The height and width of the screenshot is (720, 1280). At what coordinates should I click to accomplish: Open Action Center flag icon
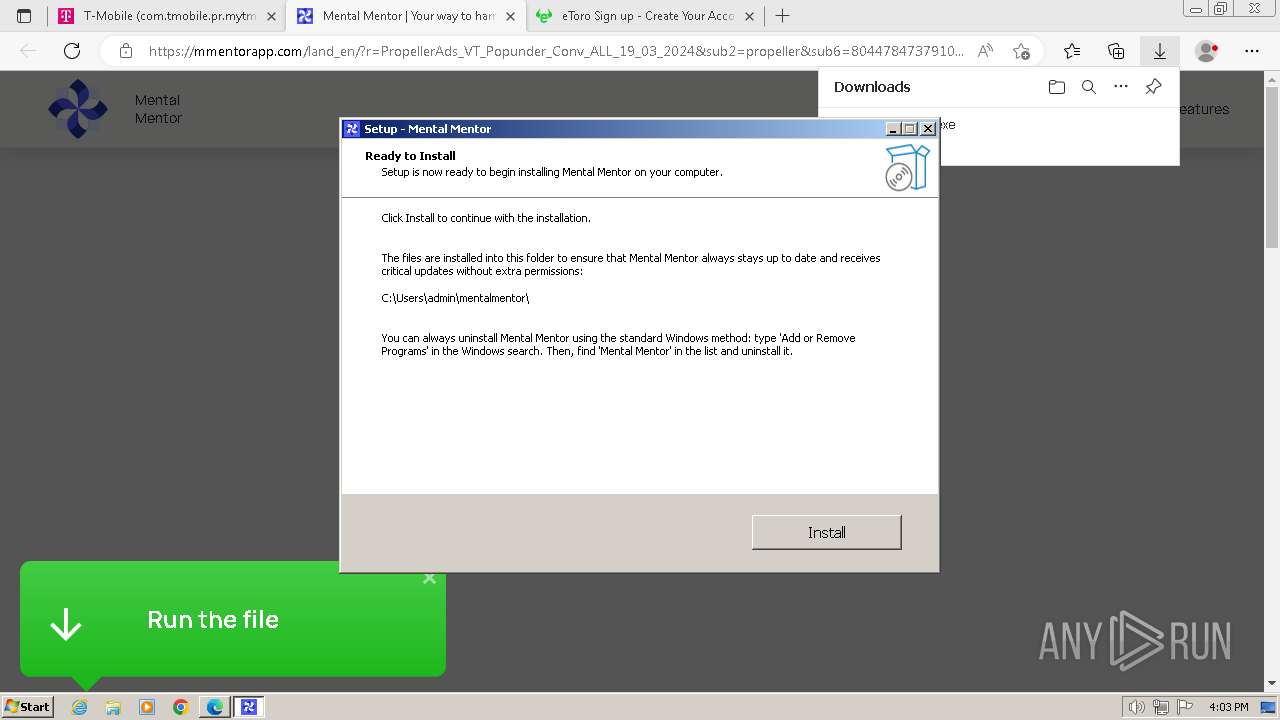click(1185, 707)
